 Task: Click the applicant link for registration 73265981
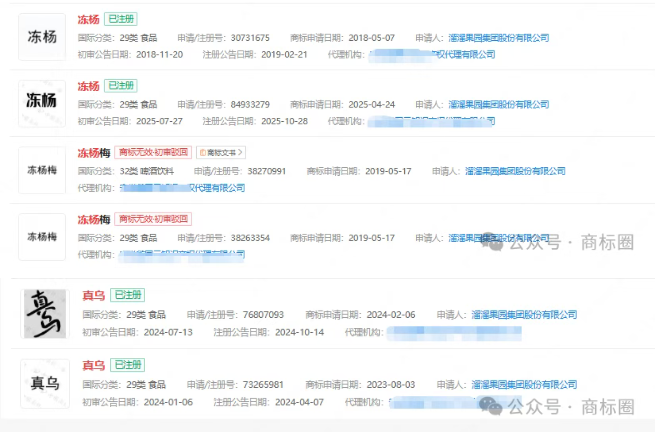526,384
